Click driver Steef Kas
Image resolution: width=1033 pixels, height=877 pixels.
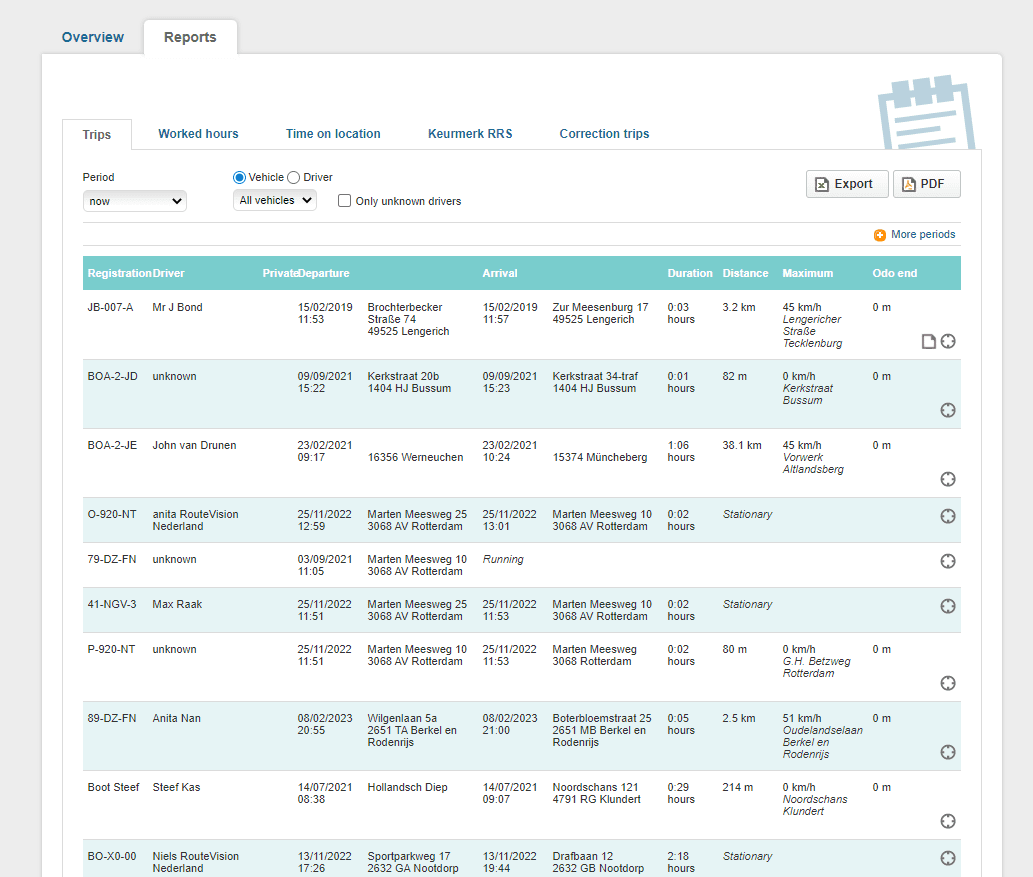click(177, 787)
